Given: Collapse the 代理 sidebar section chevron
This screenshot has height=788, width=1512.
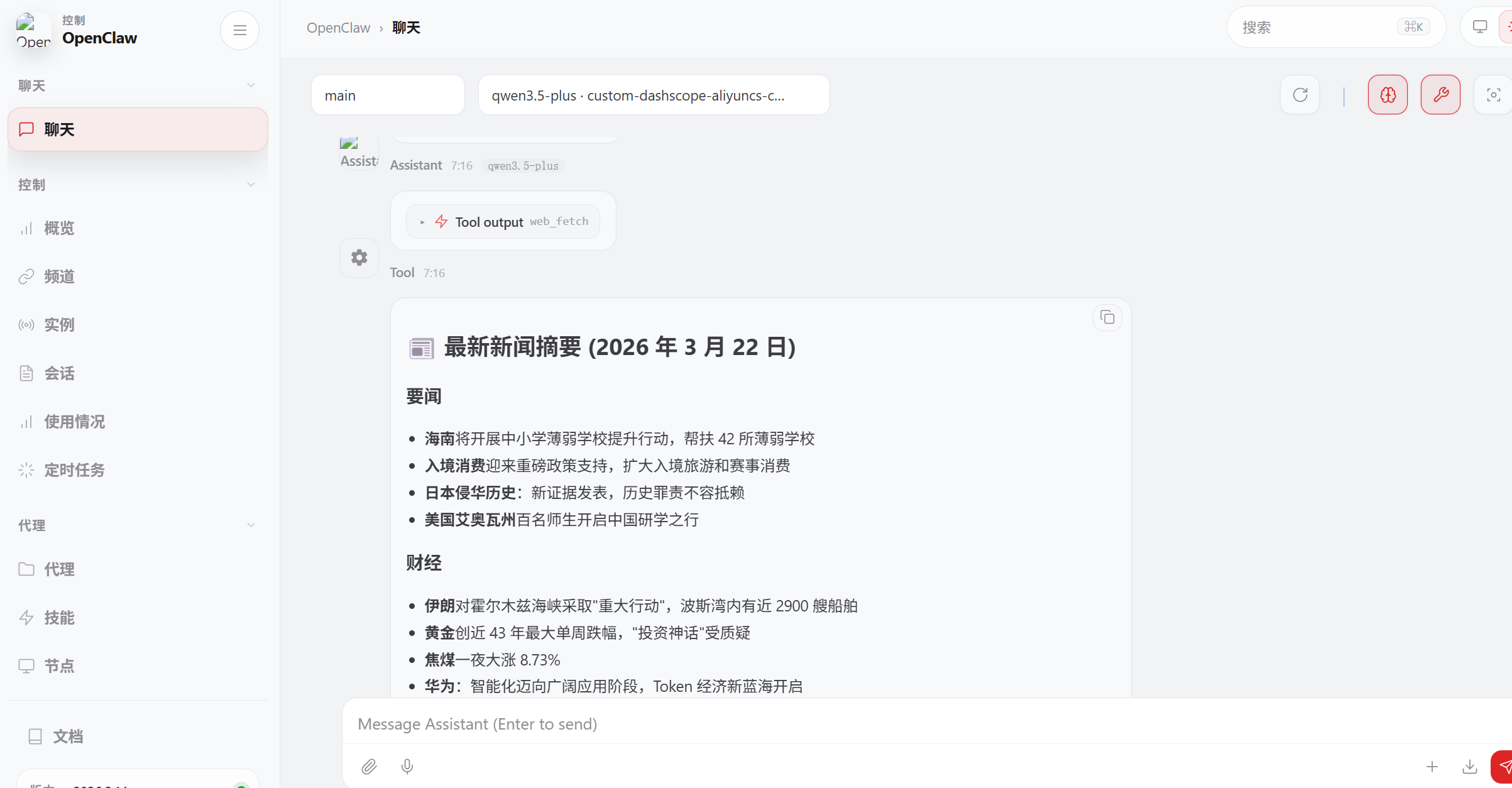Looking at the screenshot, I should 251,525.
